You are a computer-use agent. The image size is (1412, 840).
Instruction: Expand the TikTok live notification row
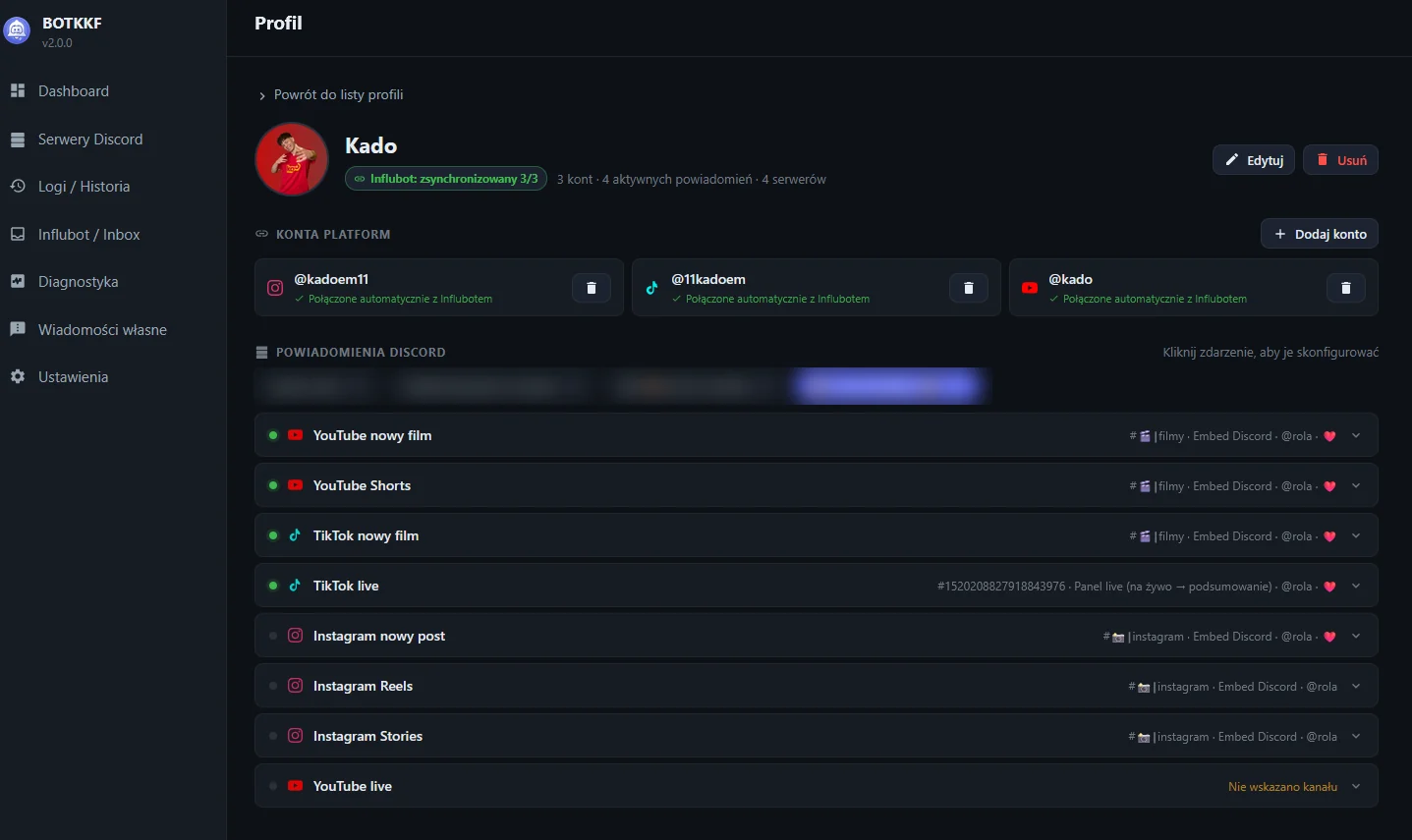[816, 586]
